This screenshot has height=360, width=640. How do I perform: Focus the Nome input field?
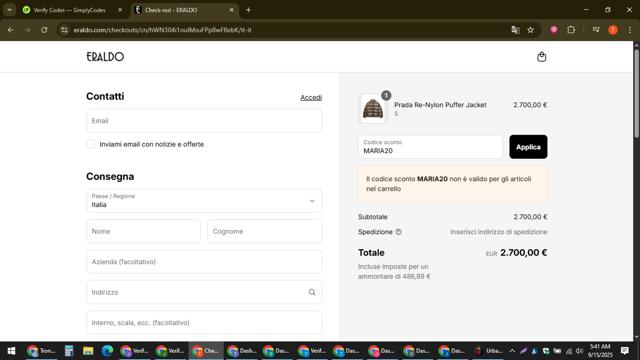coord(143,231)
